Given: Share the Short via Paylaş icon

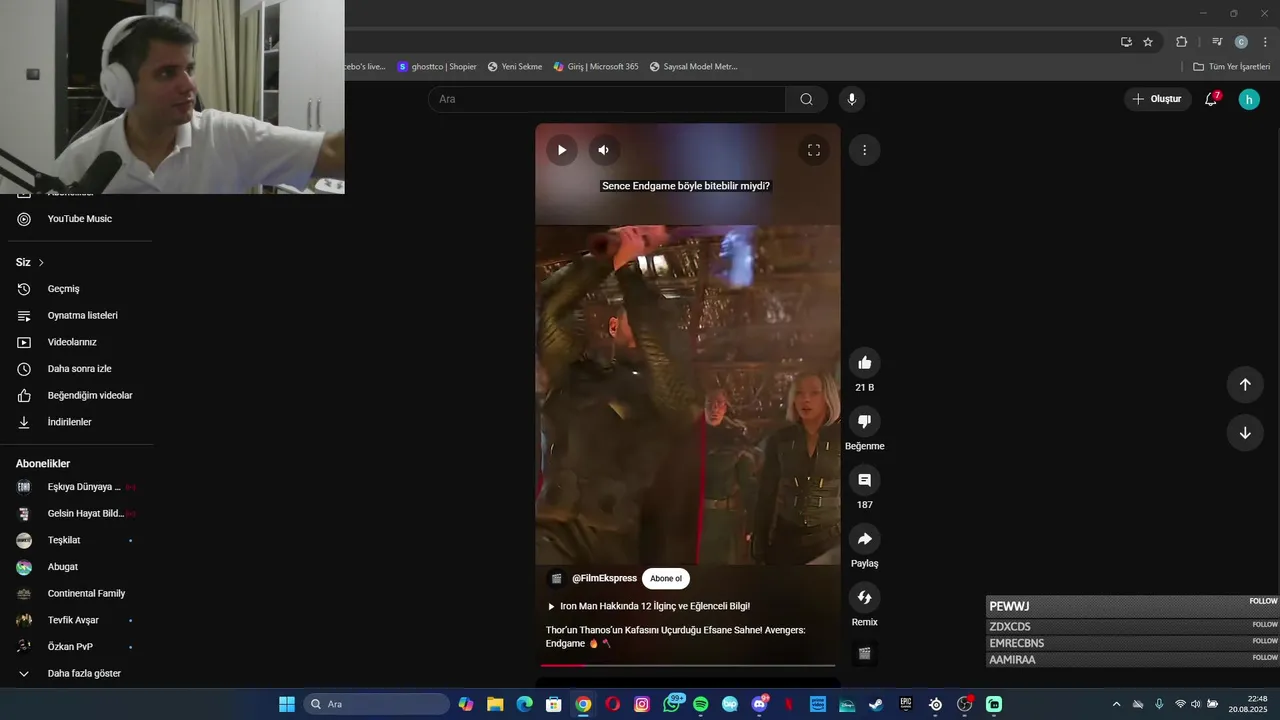Looking at the screenshot, I should [865, 539].
